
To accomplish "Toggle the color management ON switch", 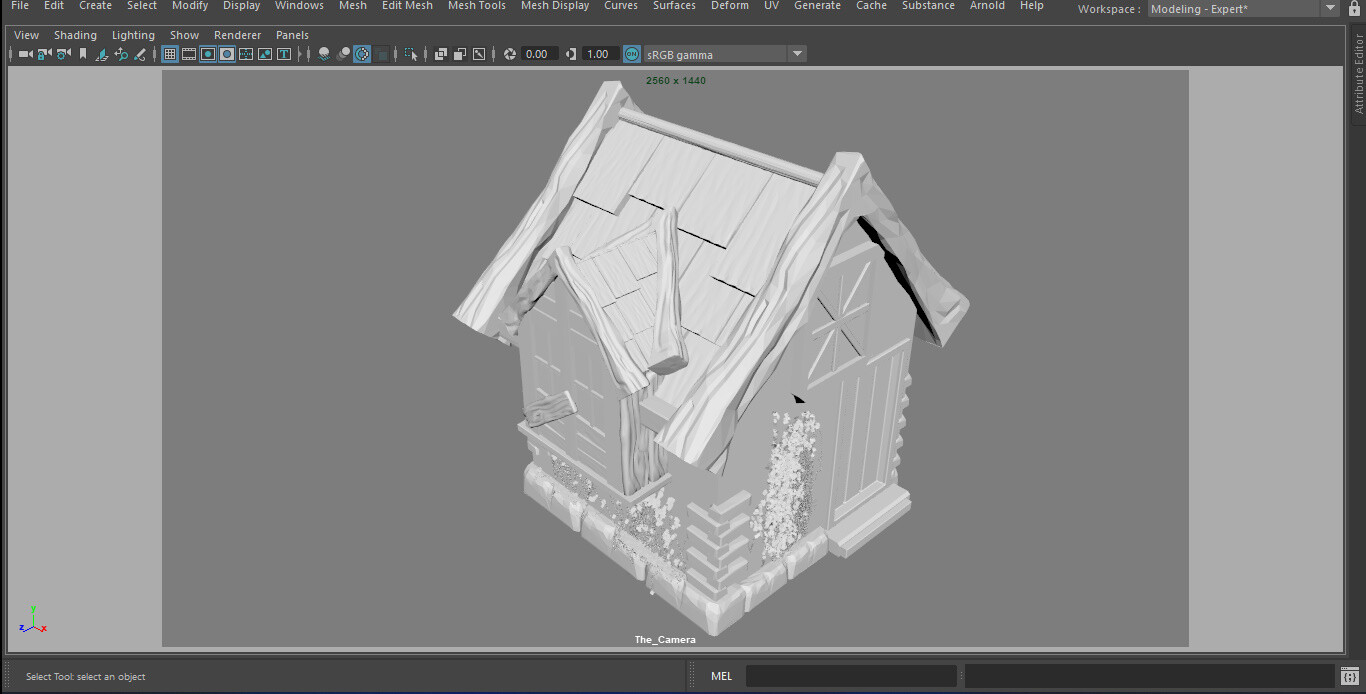I will (x=630, y=54).
